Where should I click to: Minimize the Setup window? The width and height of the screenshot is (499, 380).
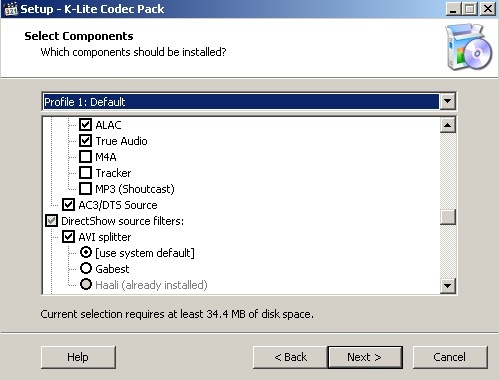pos(453,9)
